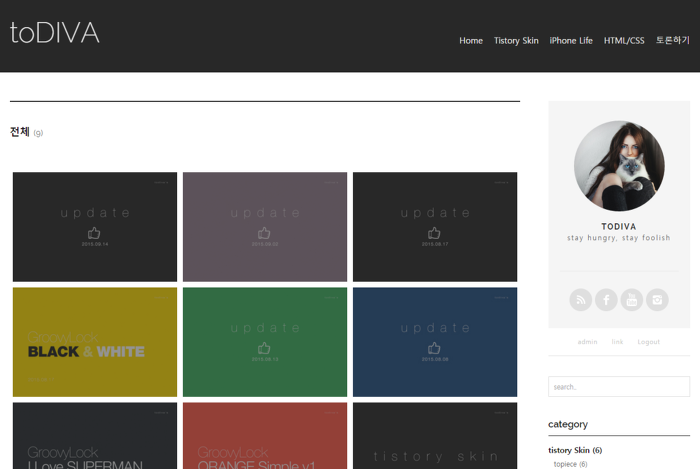Open the 토론하기 menu item
Viewport: 700px width, 469px height.
point(672,40)
